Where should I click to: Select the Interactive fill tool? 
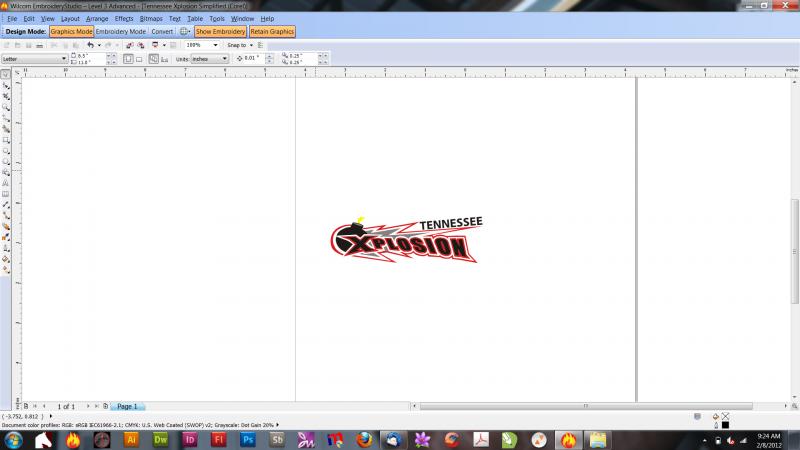[6, 269]
